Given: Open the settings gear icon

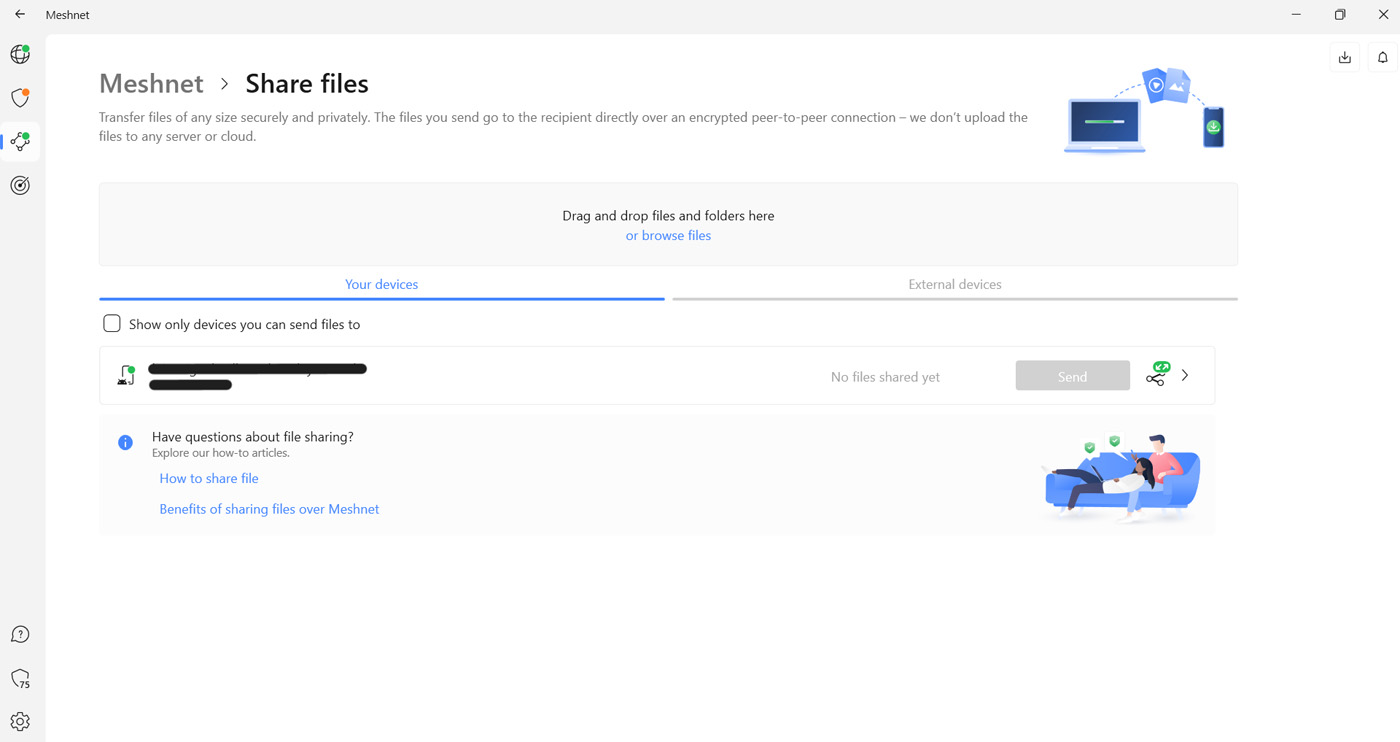Looking at the screenshot, I should [x=20, y=722].
